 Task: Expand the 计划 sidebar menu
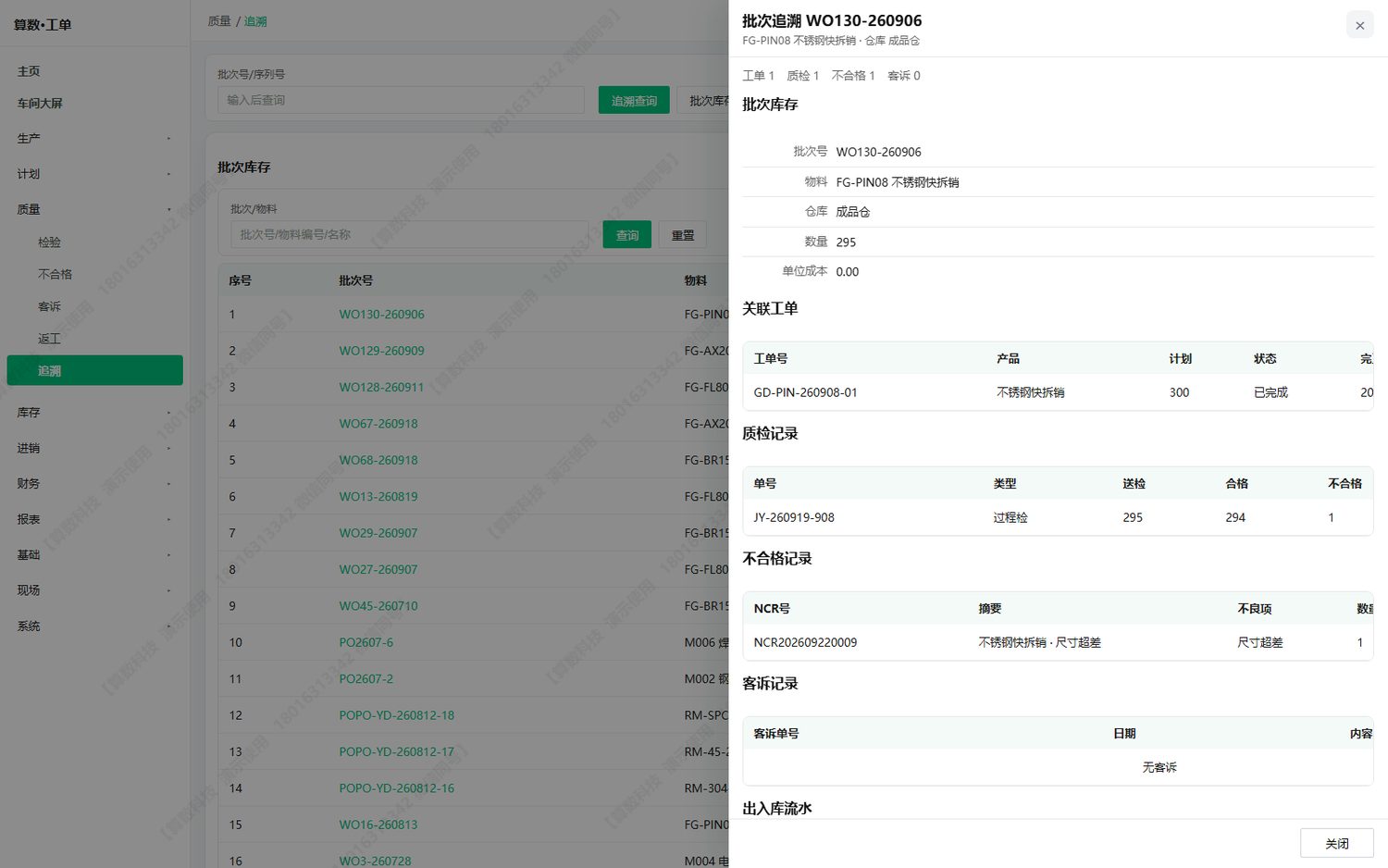pos(94,174)
